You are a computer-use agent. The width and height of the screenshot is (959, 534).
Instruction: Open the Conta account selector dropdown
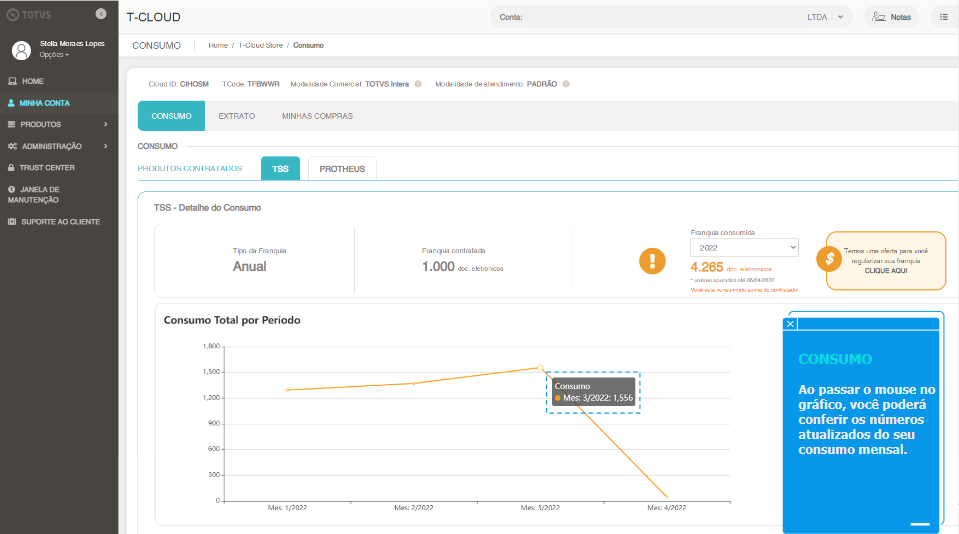coord(671,17)
